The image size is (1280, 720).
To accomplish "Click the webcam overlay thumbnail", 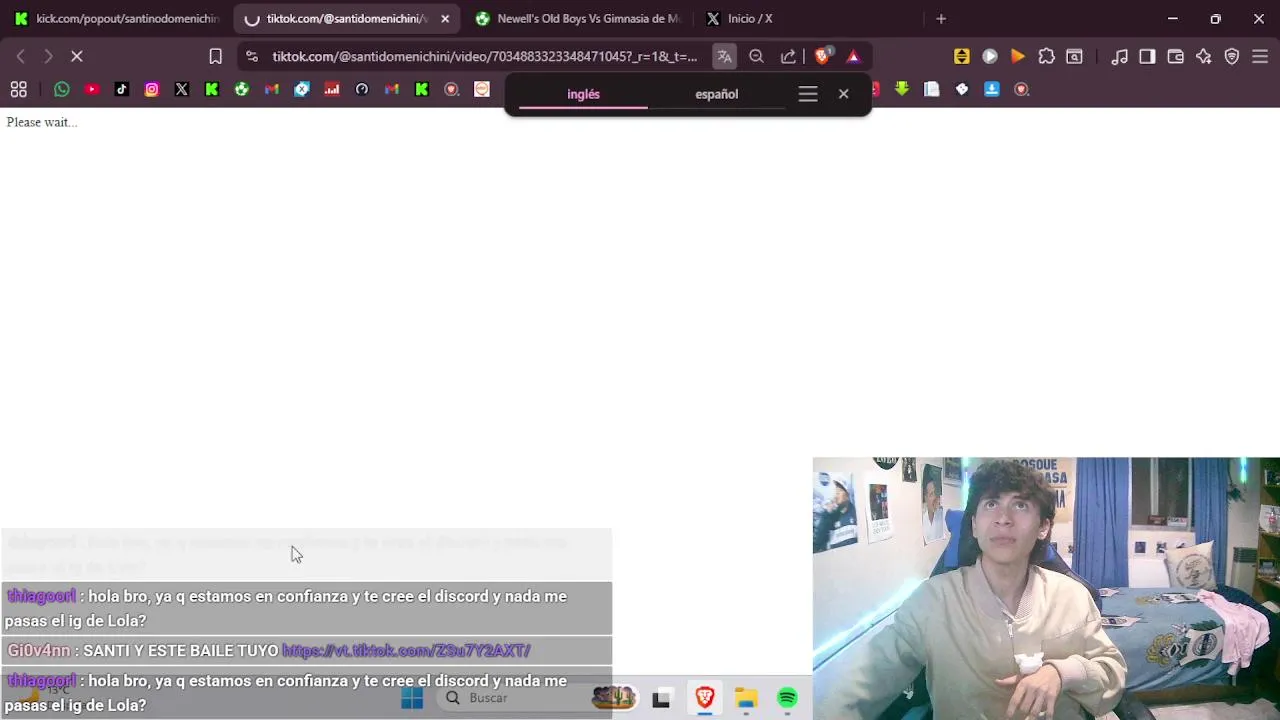I will coord(1046,589).
